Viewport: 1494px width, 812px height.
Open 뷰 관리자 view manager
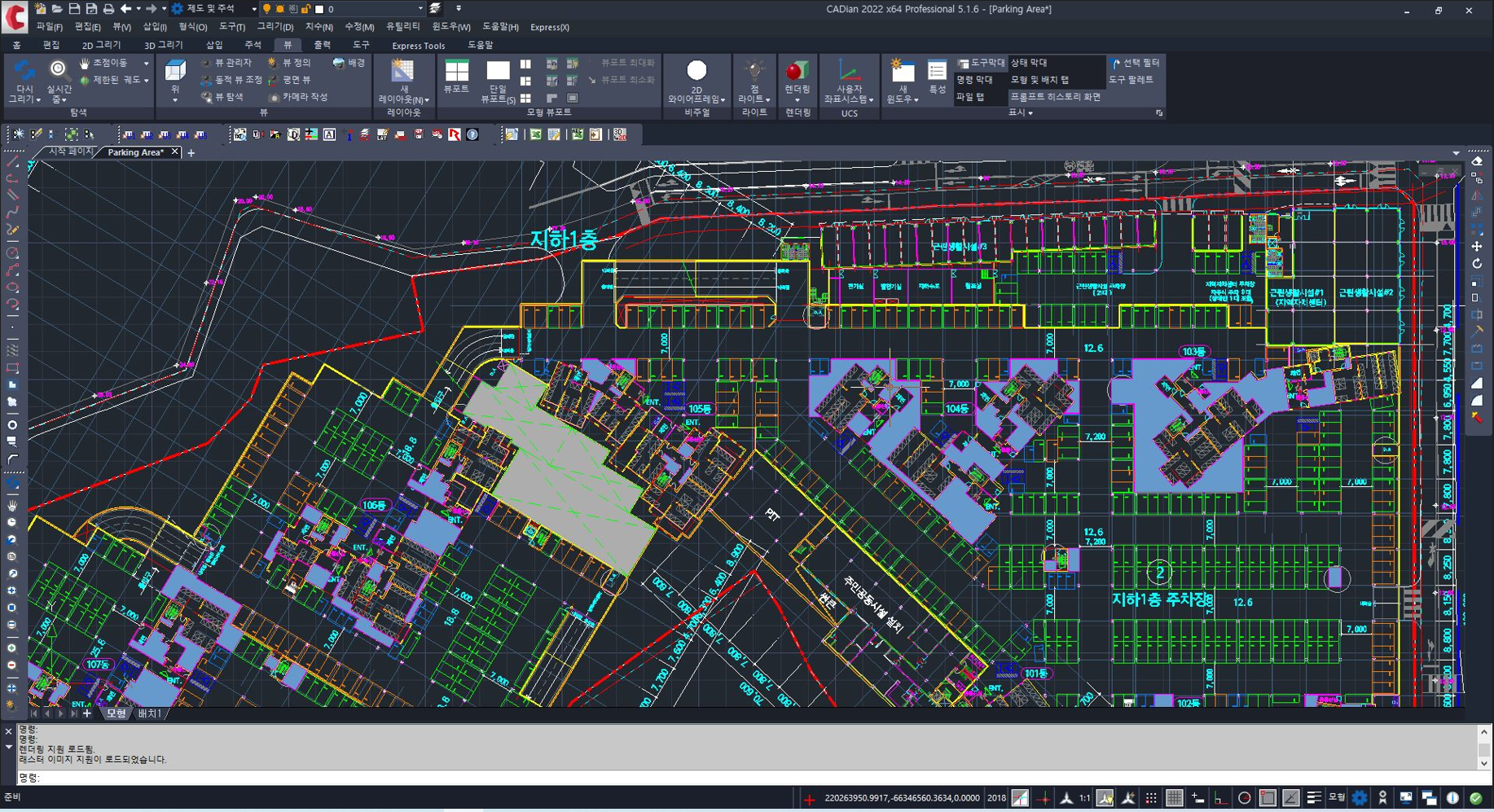point(226,63)
